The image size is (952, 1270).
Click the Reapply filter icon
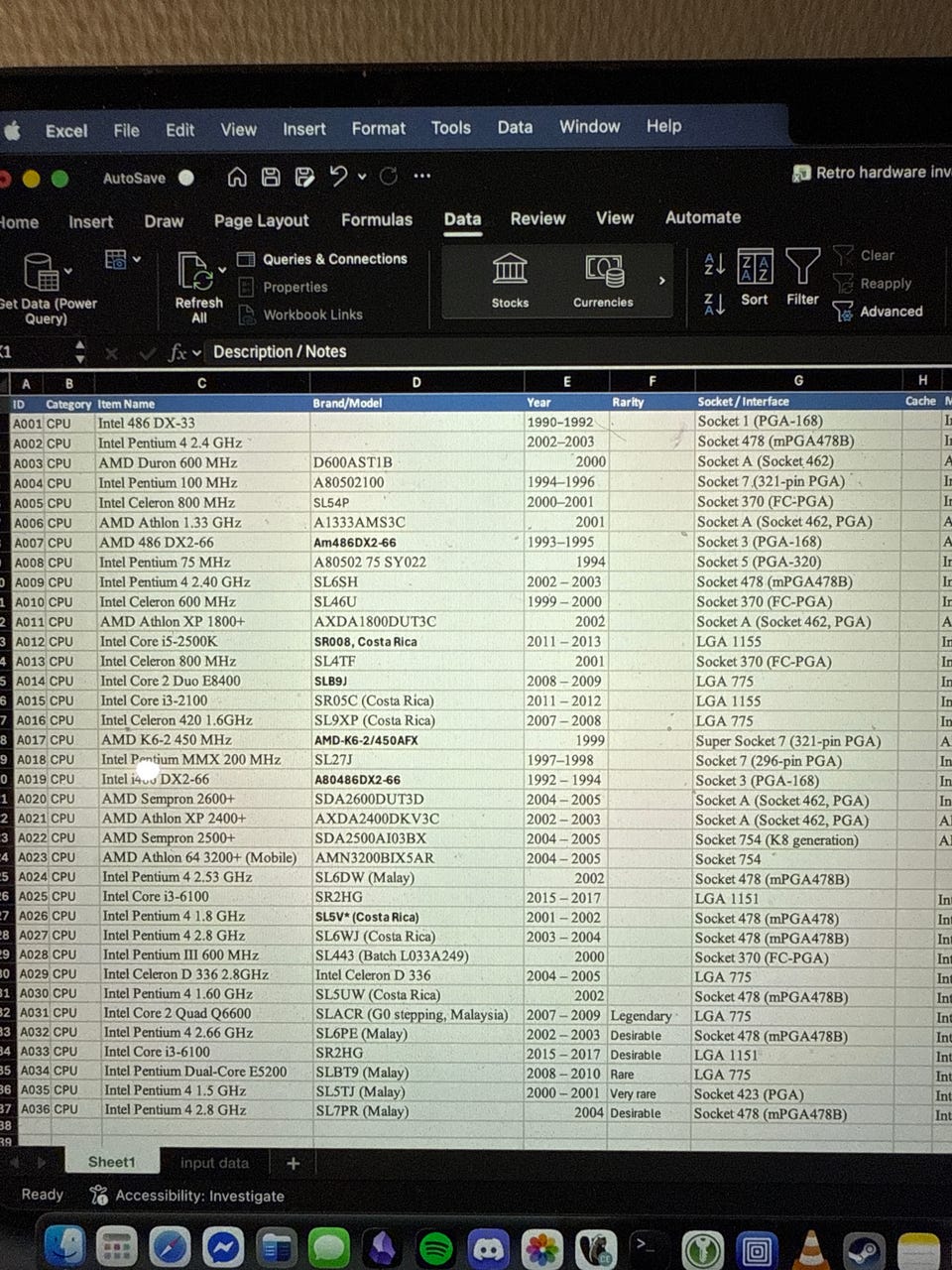click(873, 283)
